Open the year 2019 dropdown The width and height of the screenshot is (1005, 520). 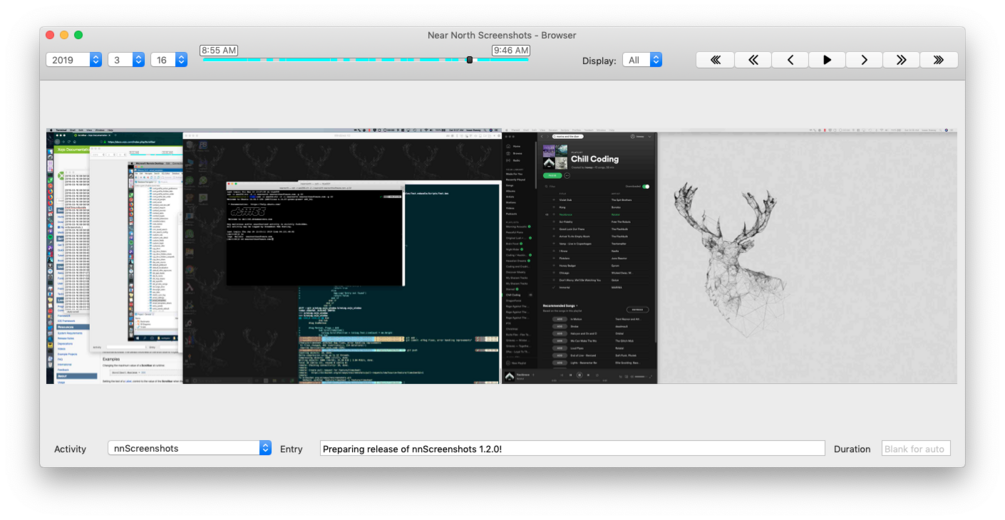point(74,60)
